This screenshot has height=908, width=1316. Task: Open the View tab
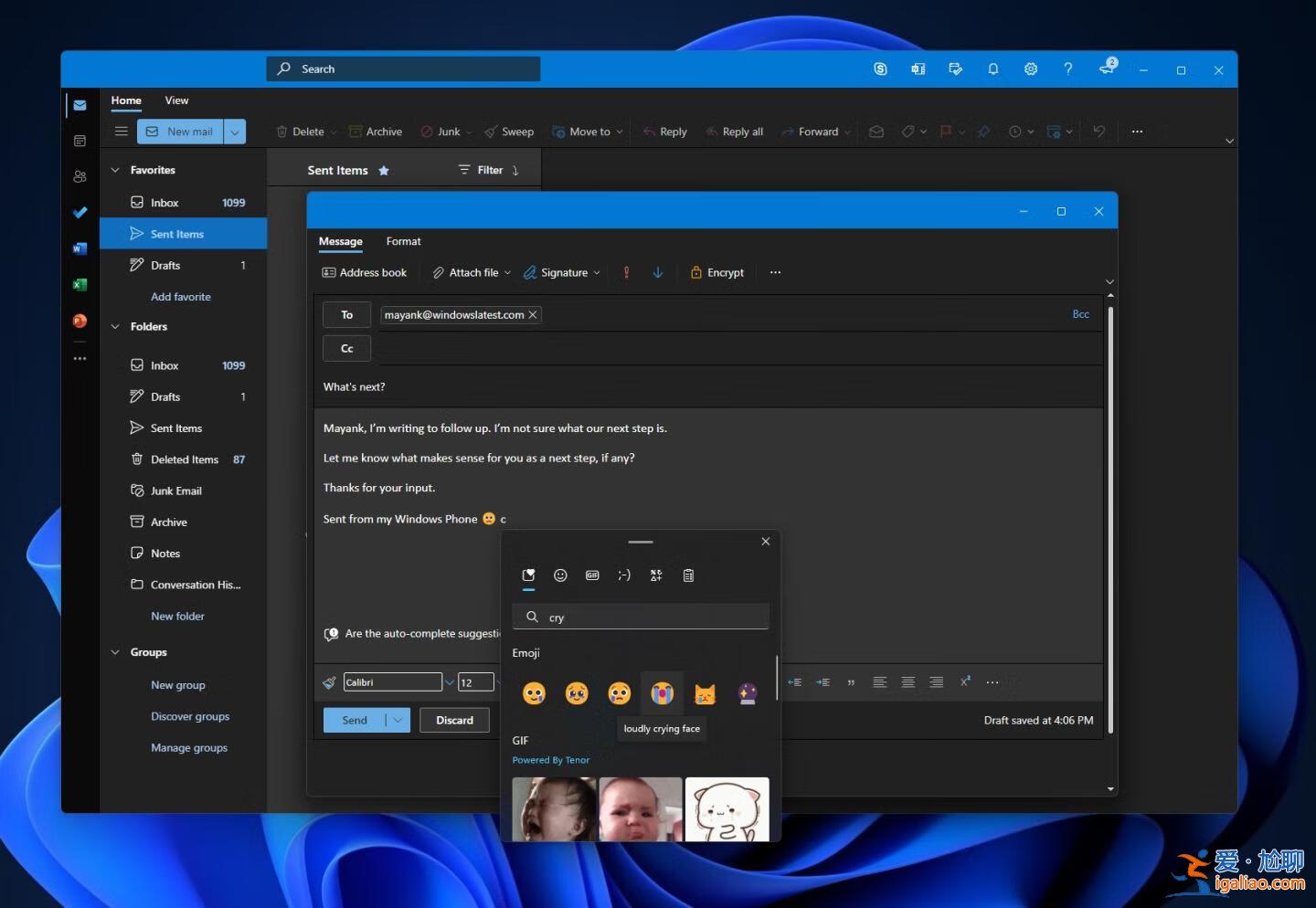pos(176,100)
